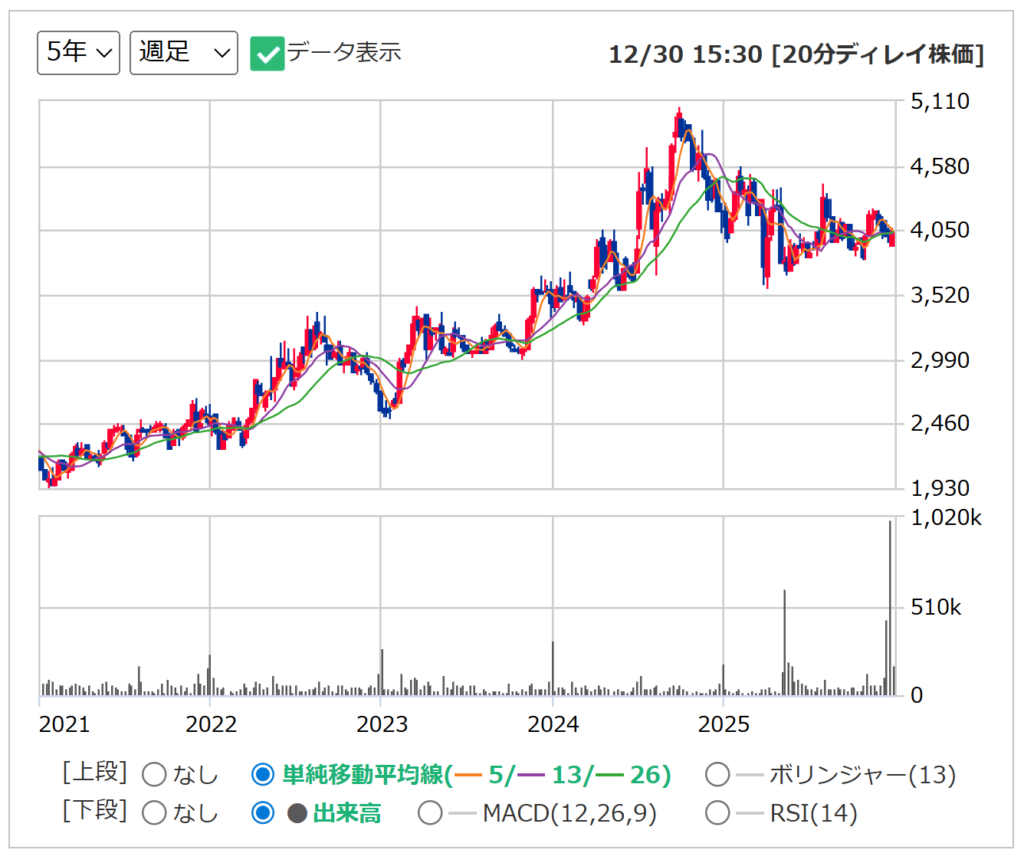
Task: Open the 週足 interval dropdown
Action: (x=183, y=53)
